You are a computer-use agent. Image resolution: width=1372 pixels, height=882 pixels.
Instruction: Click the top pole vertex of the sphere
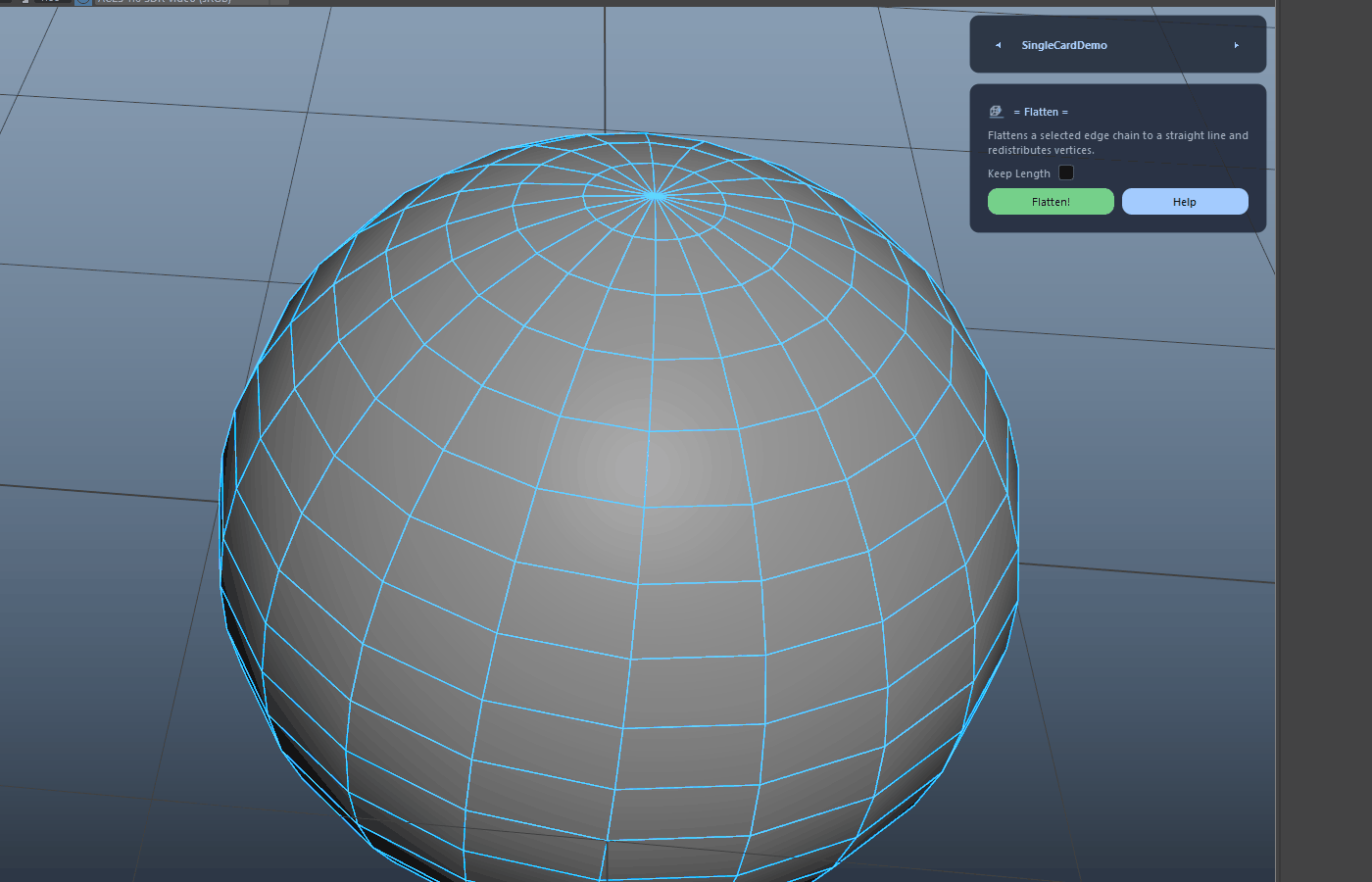click(655, 196)
